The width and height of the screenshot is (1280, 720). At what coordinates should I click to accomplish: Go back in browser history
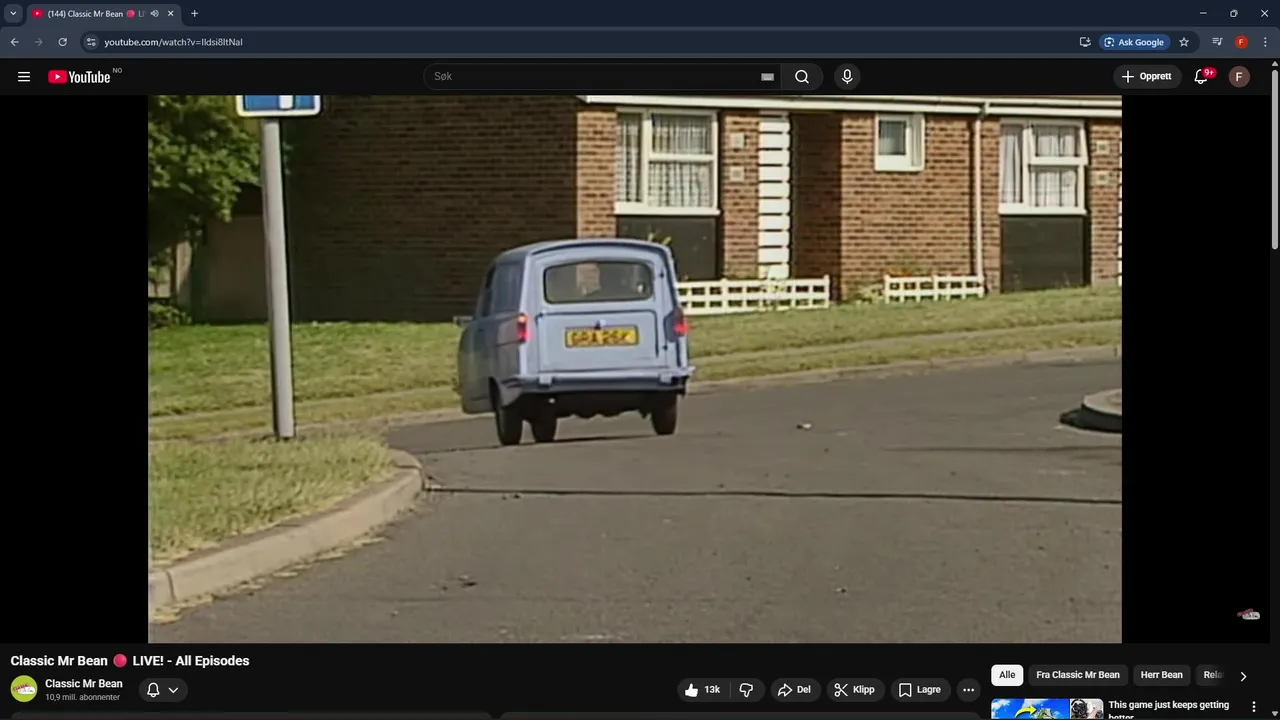(14, 42)
